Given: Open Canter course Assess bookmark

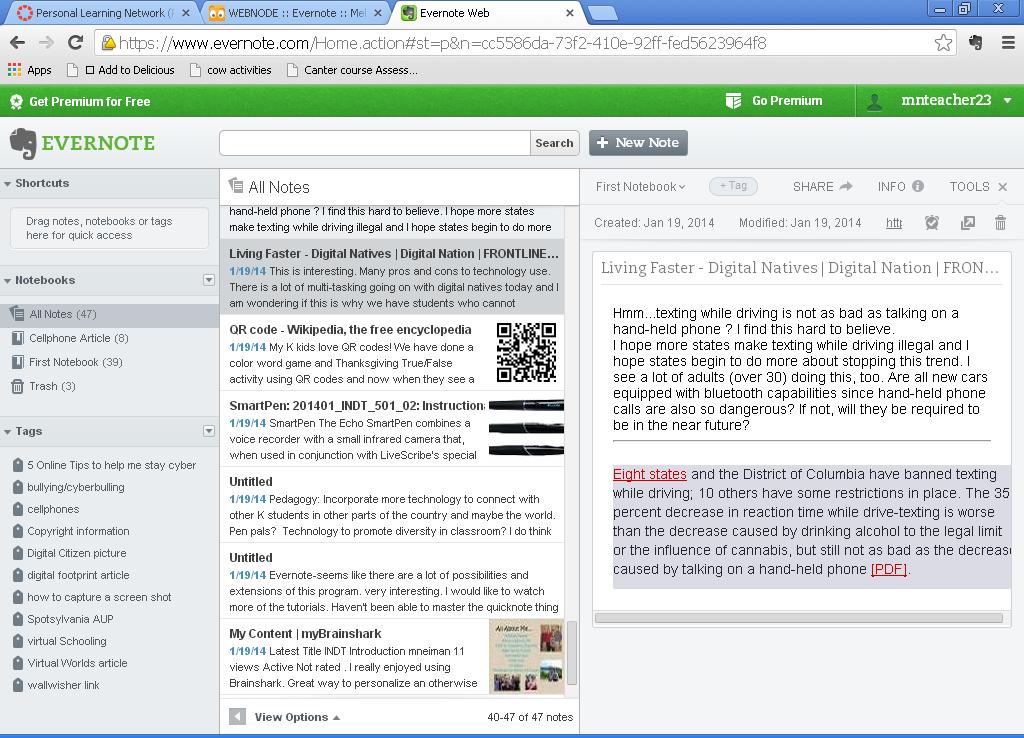Looking at the screenshot, I should click(353, 70).
